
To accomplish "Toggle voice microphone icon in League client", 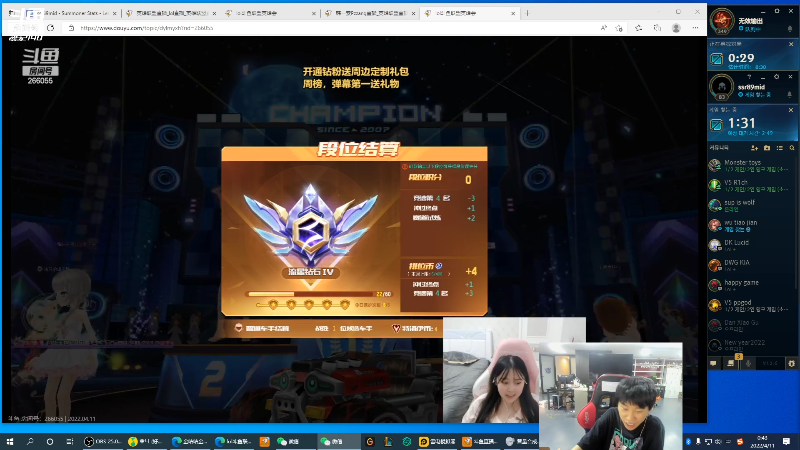I will 748,363.
